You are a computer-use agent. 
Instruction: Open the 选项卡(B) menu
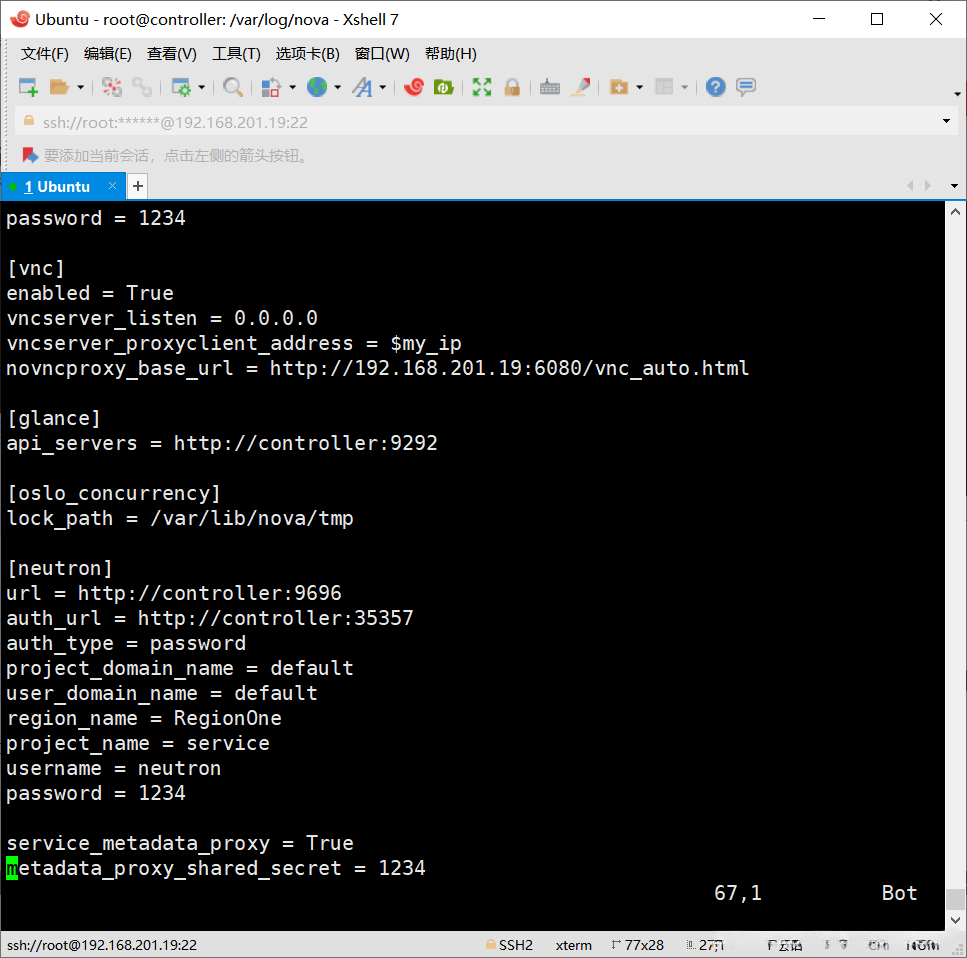[307, 54]
